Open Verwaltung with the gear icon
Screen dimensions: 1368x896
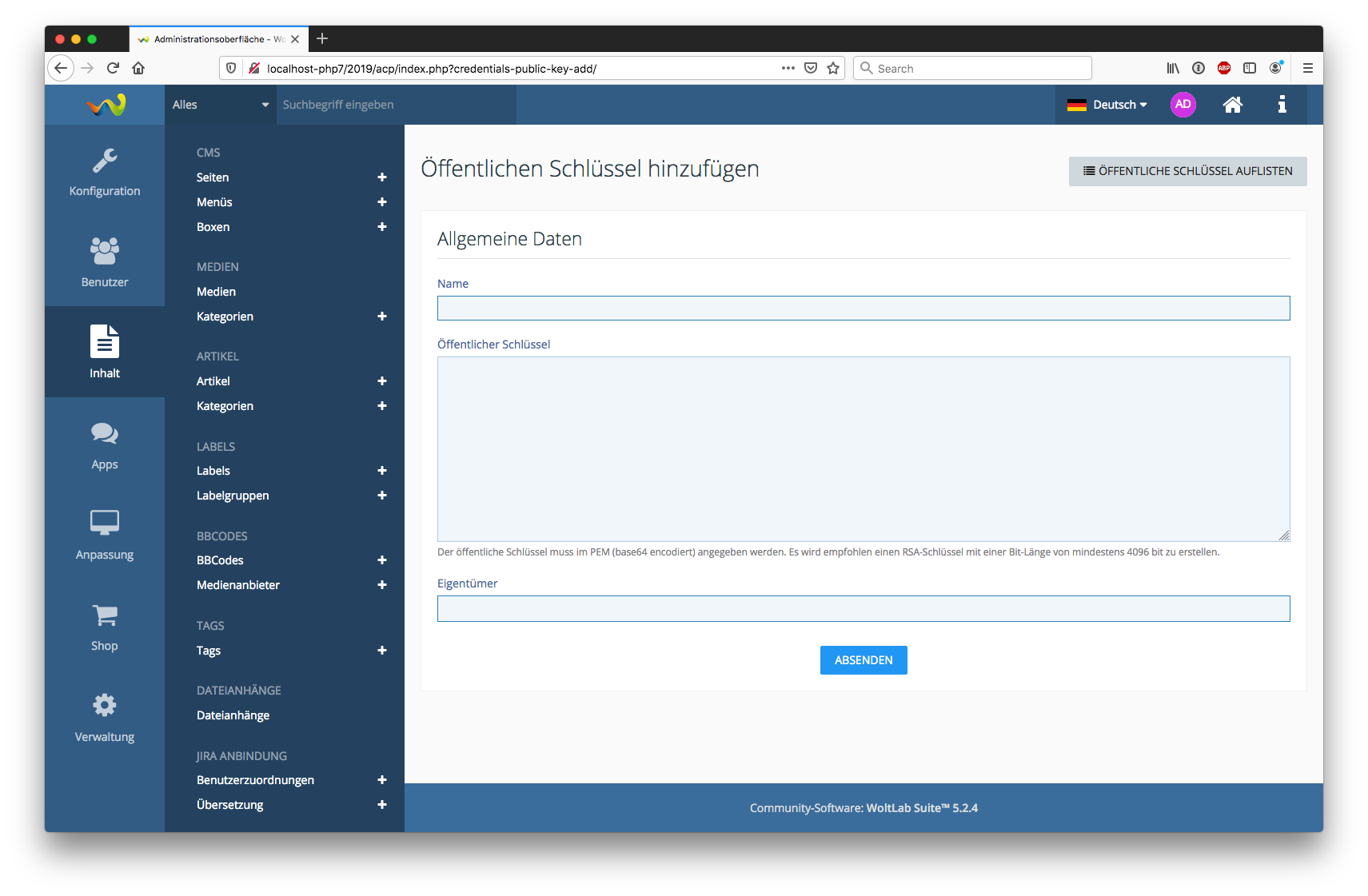pyautogui.click(x=105, y=716)
